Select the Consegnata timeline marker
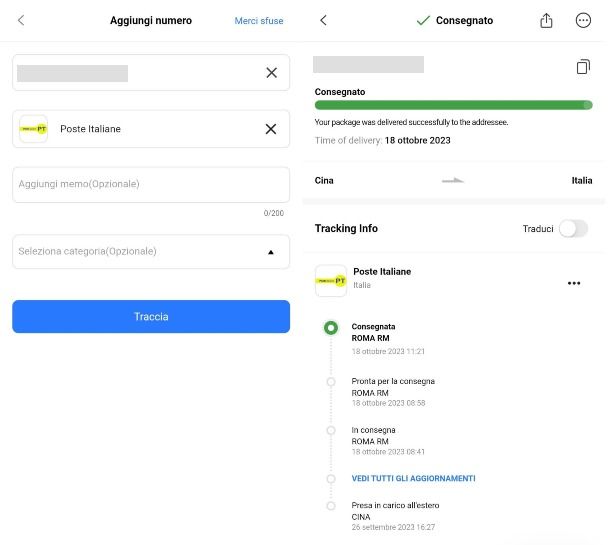This screenshot has height=545, width=610. [x=331, y=328]
